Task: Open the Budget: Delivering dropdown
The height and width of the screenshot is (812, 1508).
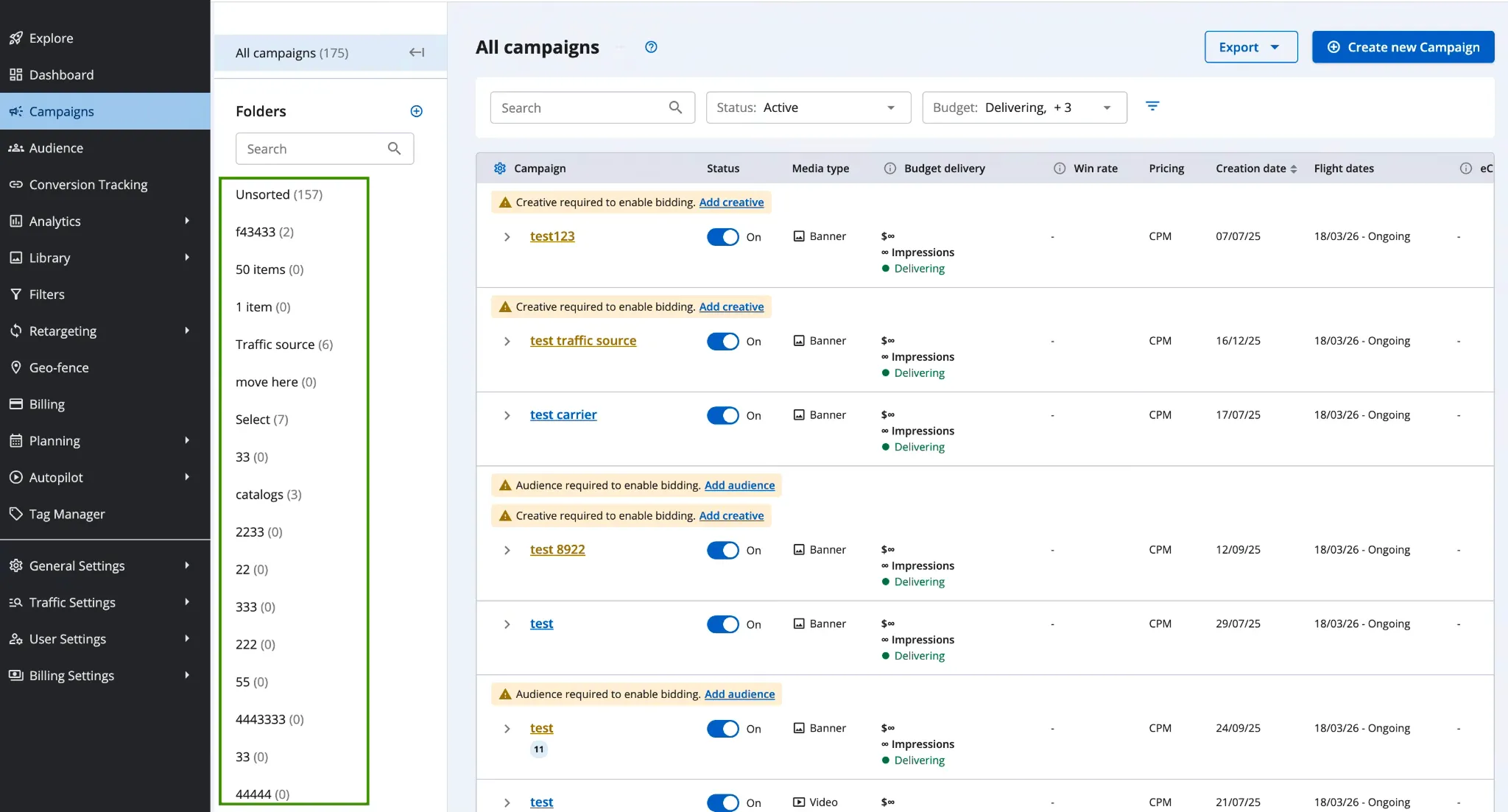Action: point(1024,107)
